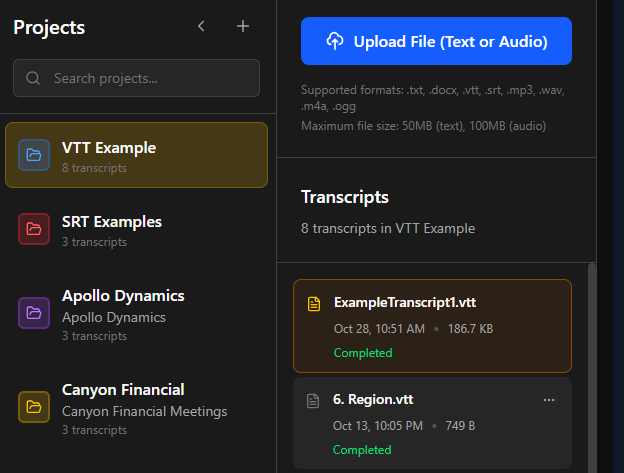
Task: Open the 6. Region.vtt transcript
Action: 433,423
